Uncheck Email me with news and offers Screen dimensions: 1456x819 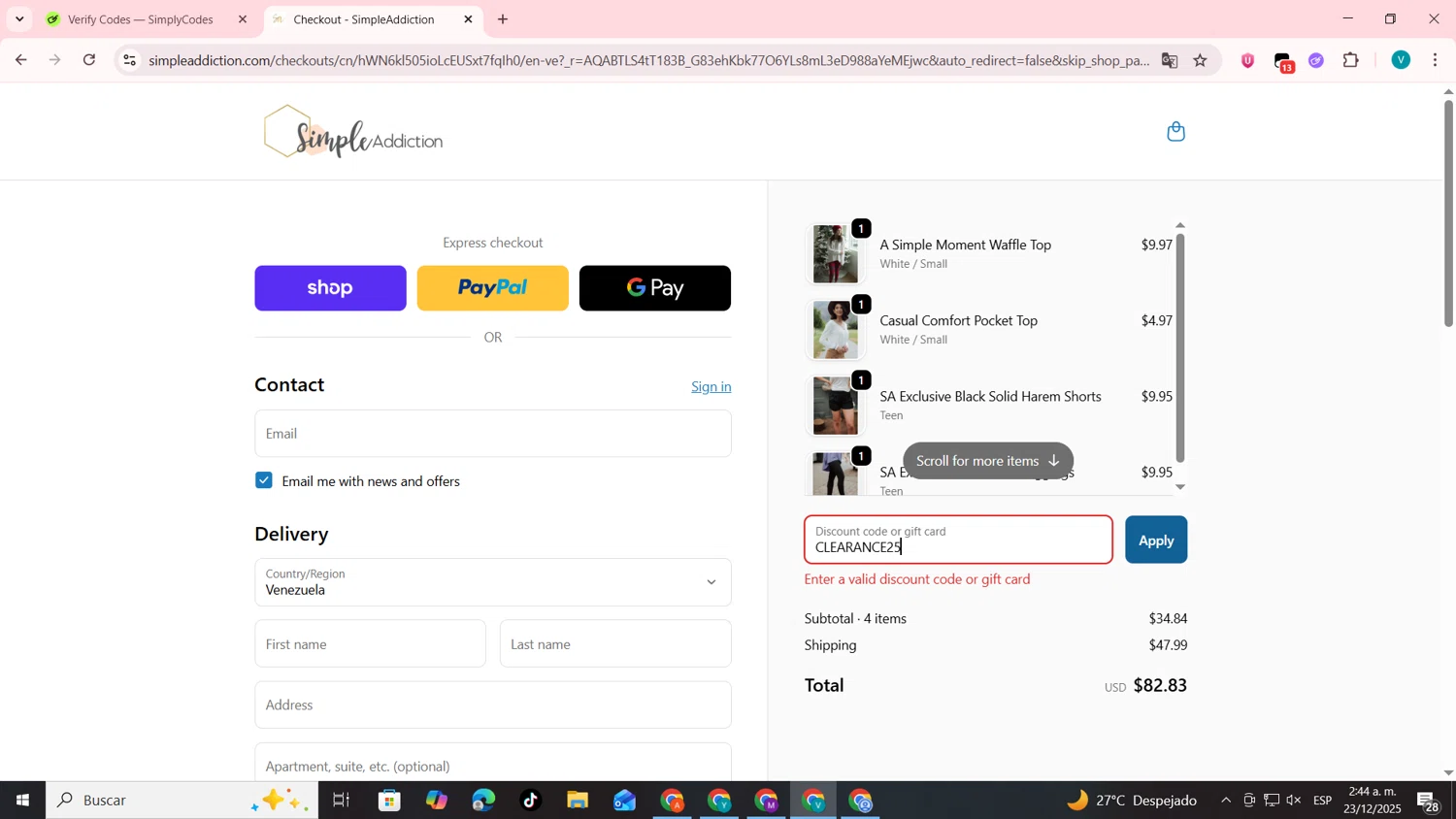[x=264, y=480]
